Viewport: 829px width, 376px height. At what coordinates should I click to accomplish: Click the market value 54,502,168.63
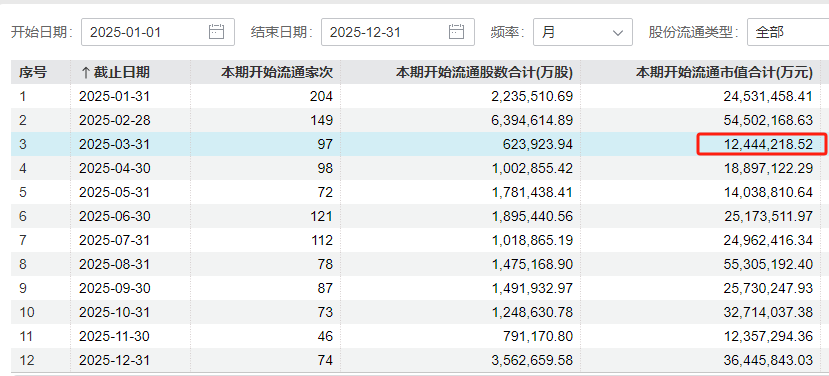pos(768,120)
